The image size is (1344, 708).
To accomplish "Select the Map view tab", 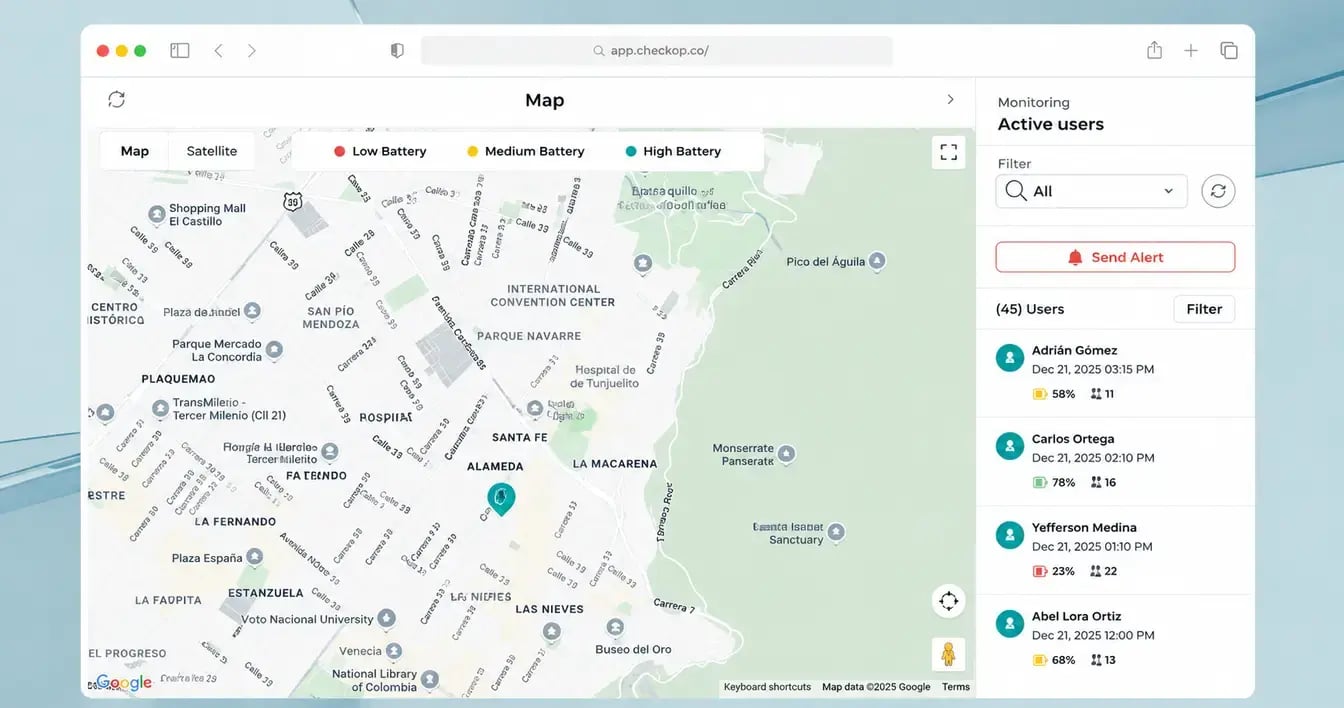I will (135, 151).
